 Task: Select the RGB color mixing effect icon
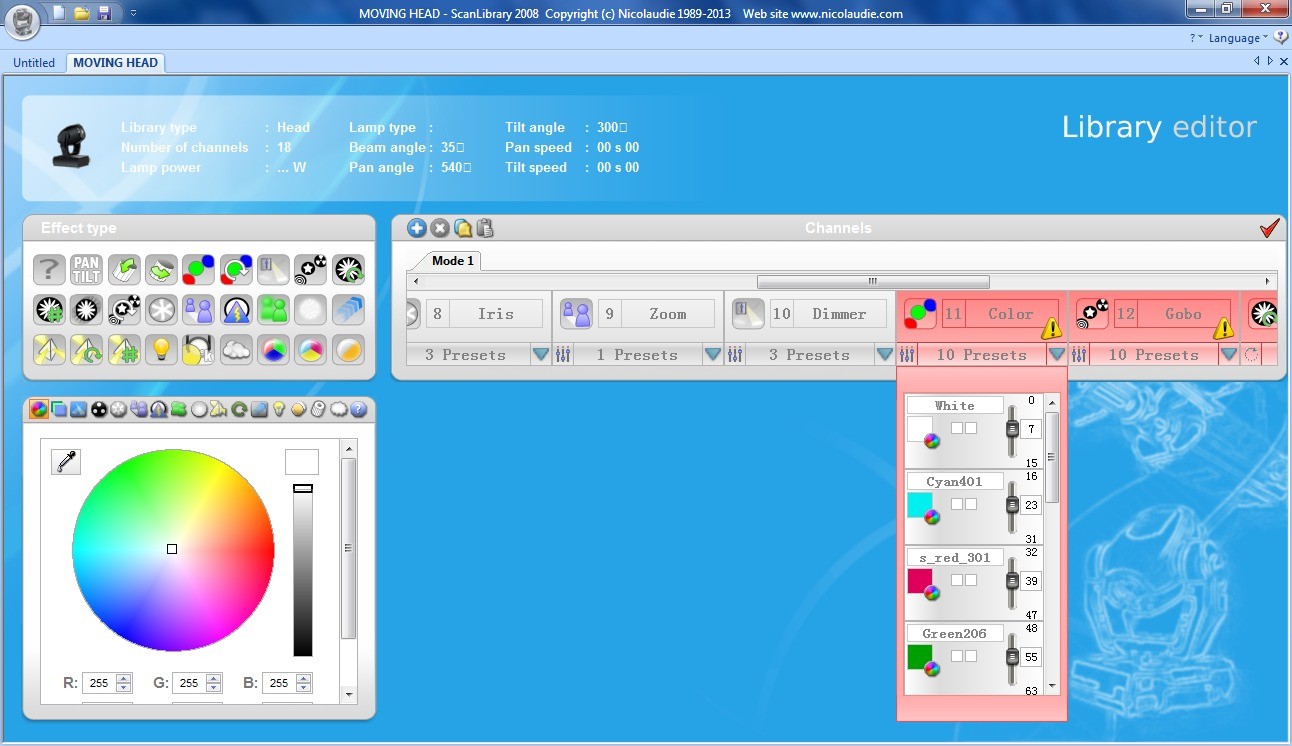(199, 269)
